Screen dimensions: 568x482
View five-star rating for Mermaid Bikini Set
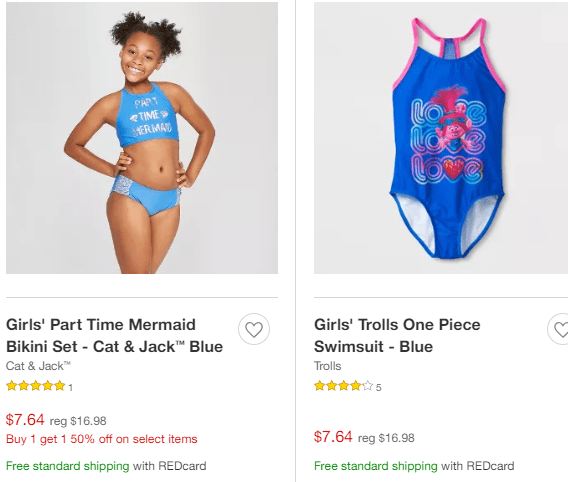(x=36, y=386)
